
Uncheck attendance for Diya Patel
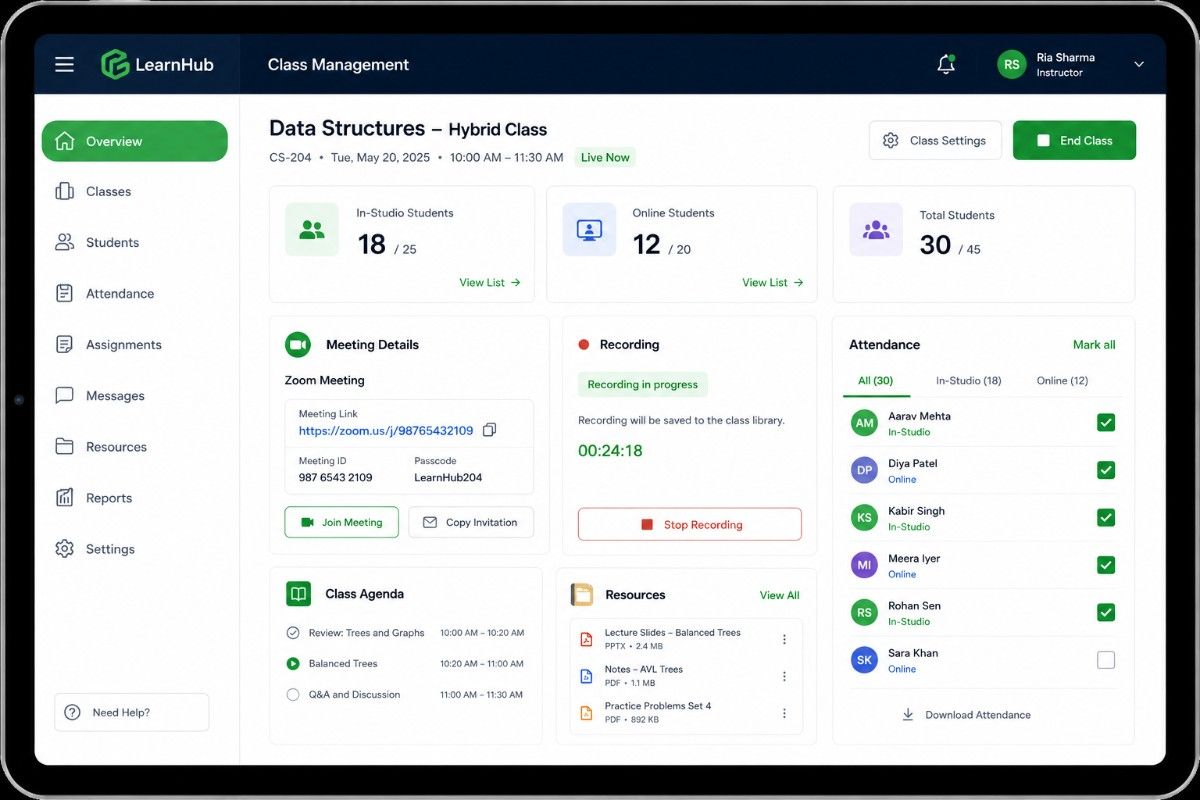[x=1106, y=470]
